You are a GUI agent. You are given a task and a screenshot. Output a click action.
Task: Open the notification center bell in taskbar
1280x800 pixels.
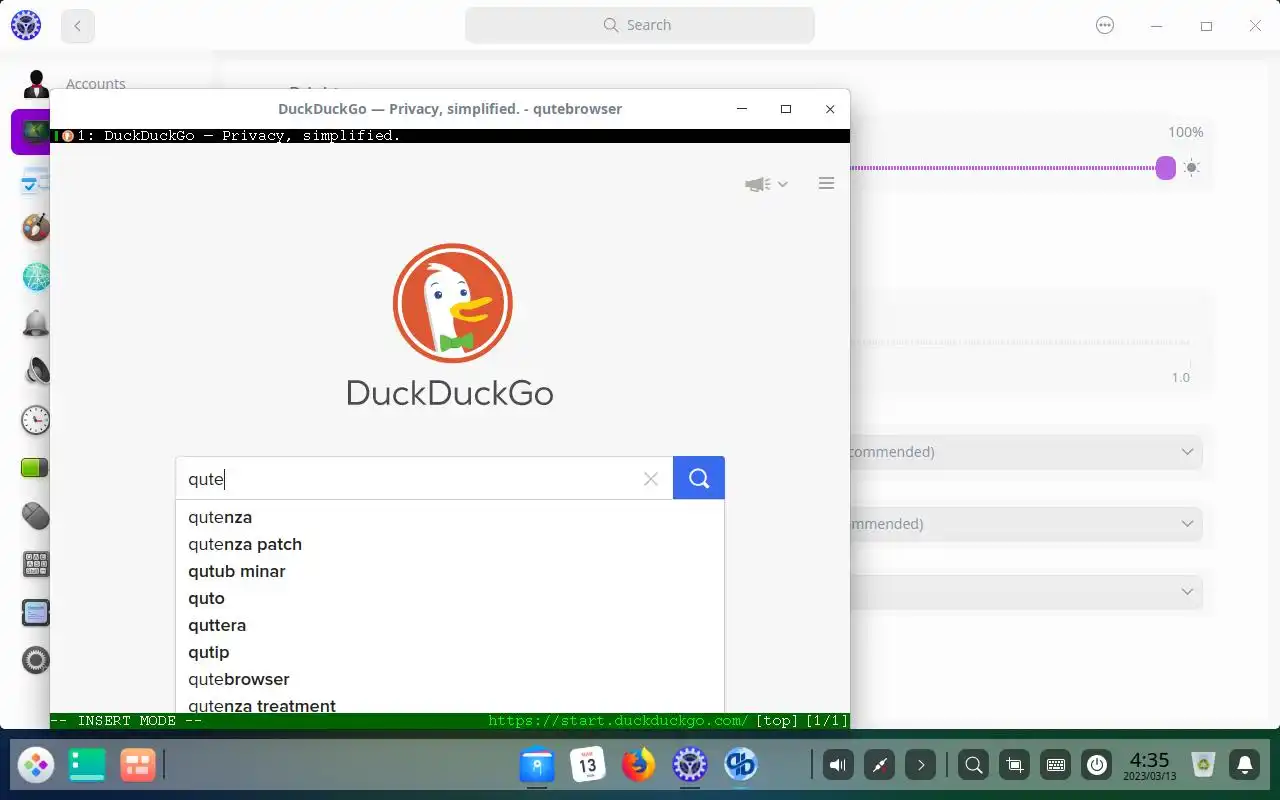pyautogui.click(x=1245, y=766)
